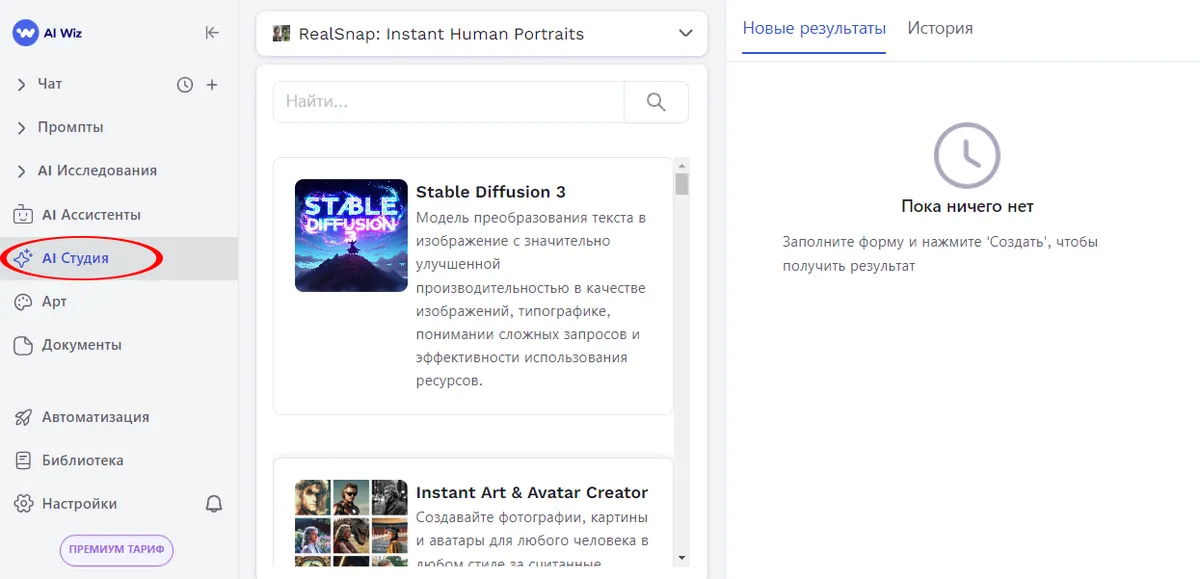
Task: Open the Арт palette section
Action: [x=54, y=302]
